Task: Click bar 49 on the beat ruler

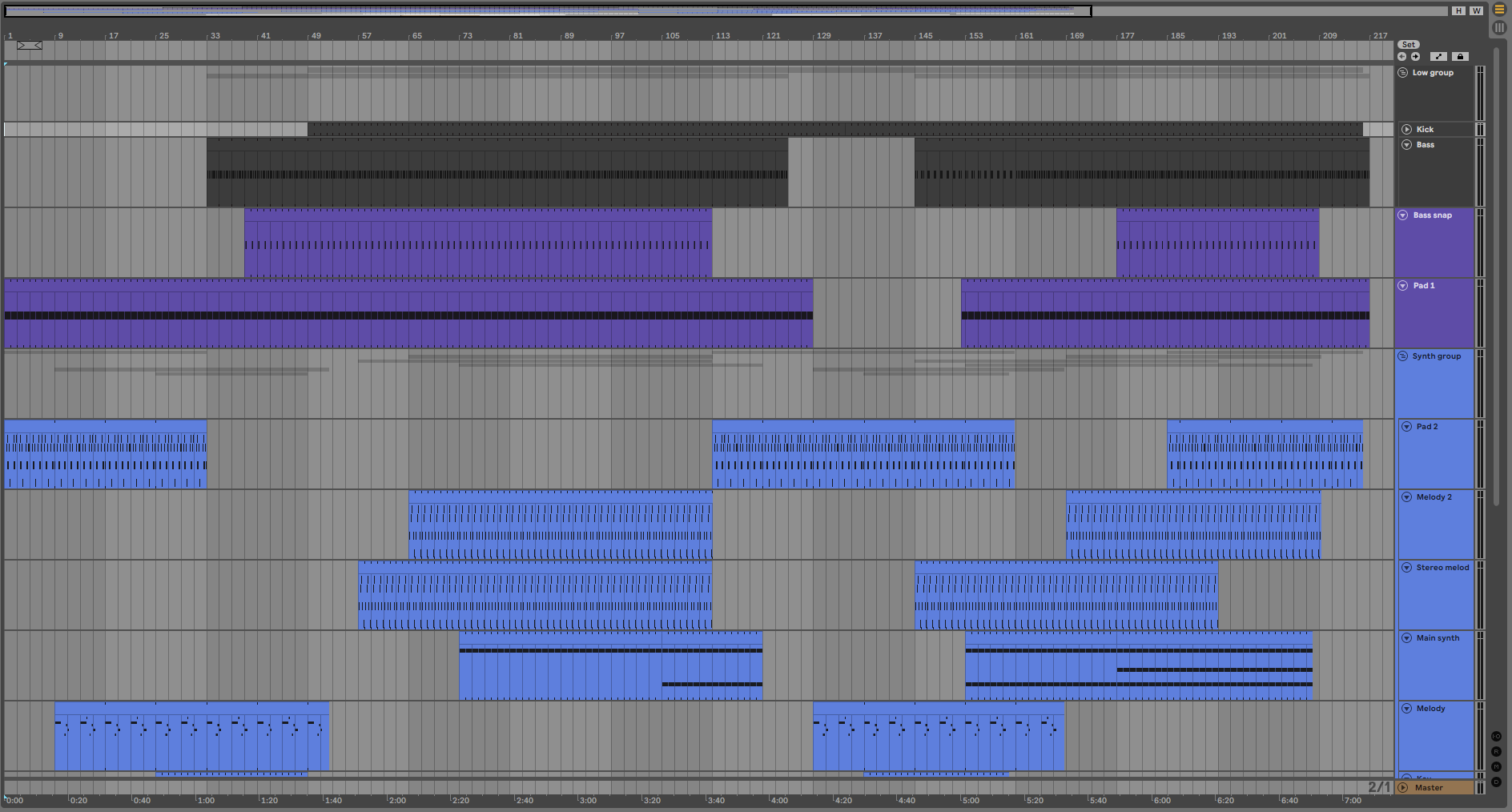Action: [316, 36]
